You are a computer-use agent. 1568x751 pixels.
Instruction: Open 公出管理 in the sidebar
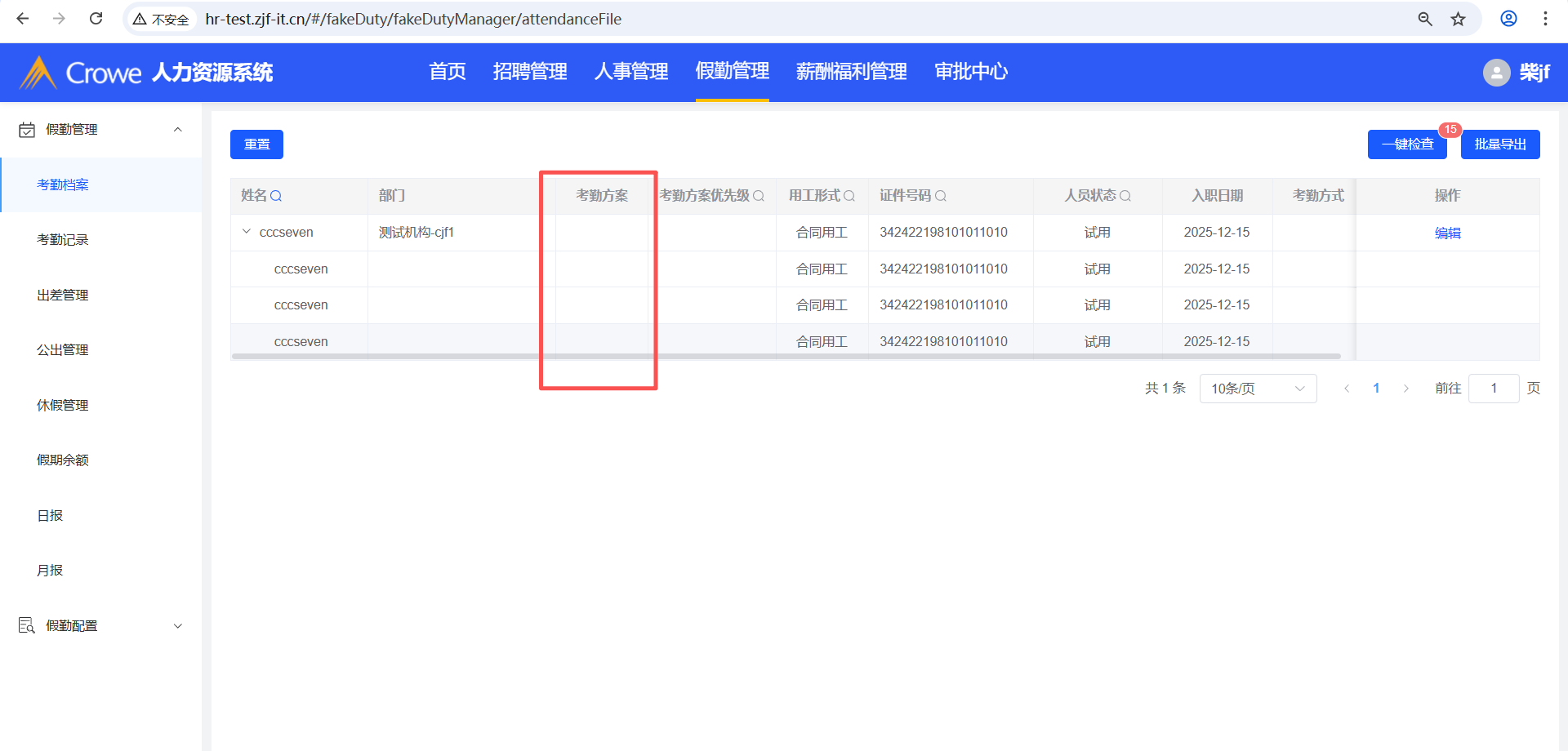(101, 350)
